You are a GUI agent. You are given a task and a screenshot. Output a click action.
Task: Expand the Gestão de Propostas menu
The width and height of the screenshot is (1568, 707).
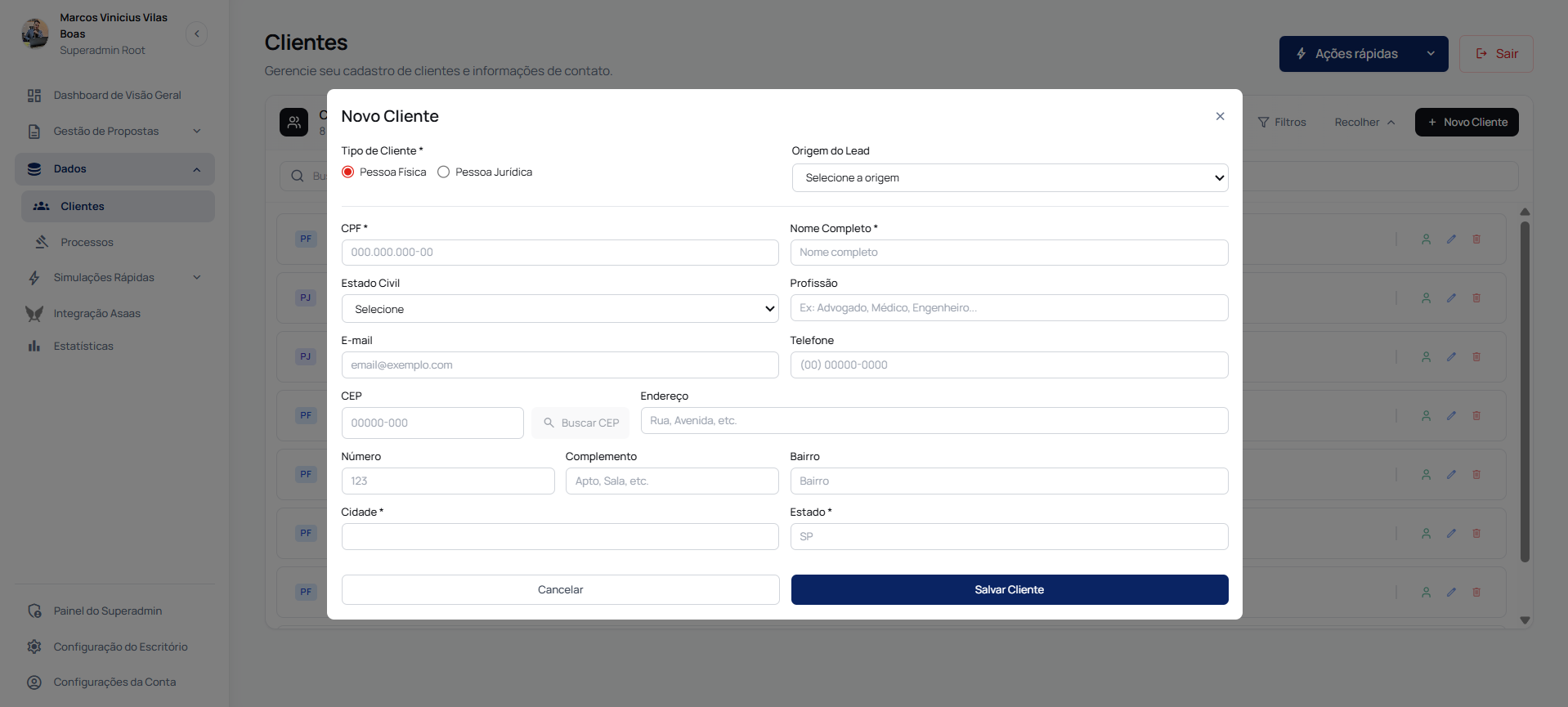196,132
